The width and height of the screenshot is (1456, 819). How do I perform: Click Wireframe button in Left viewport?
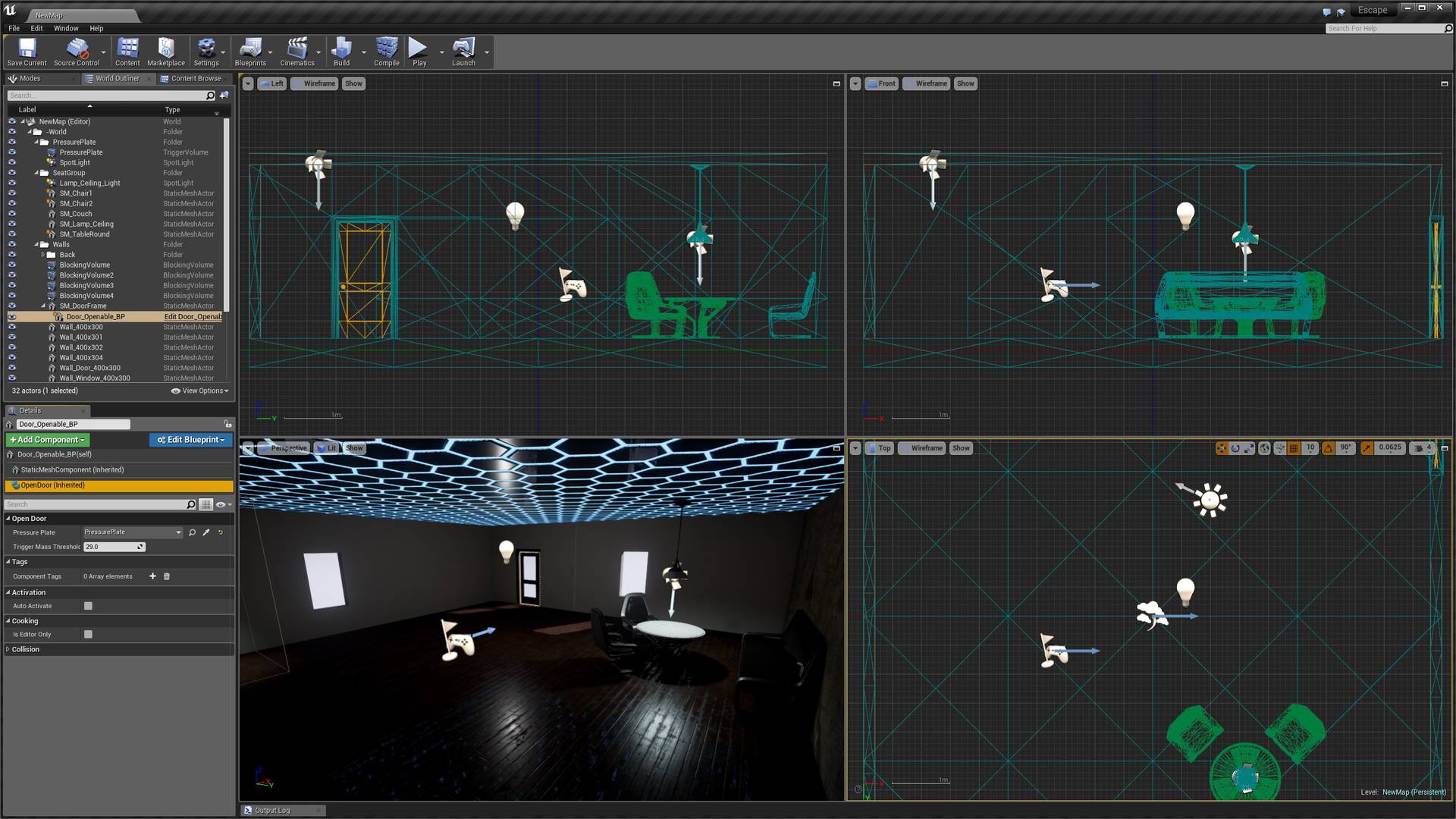coord(314,83)
